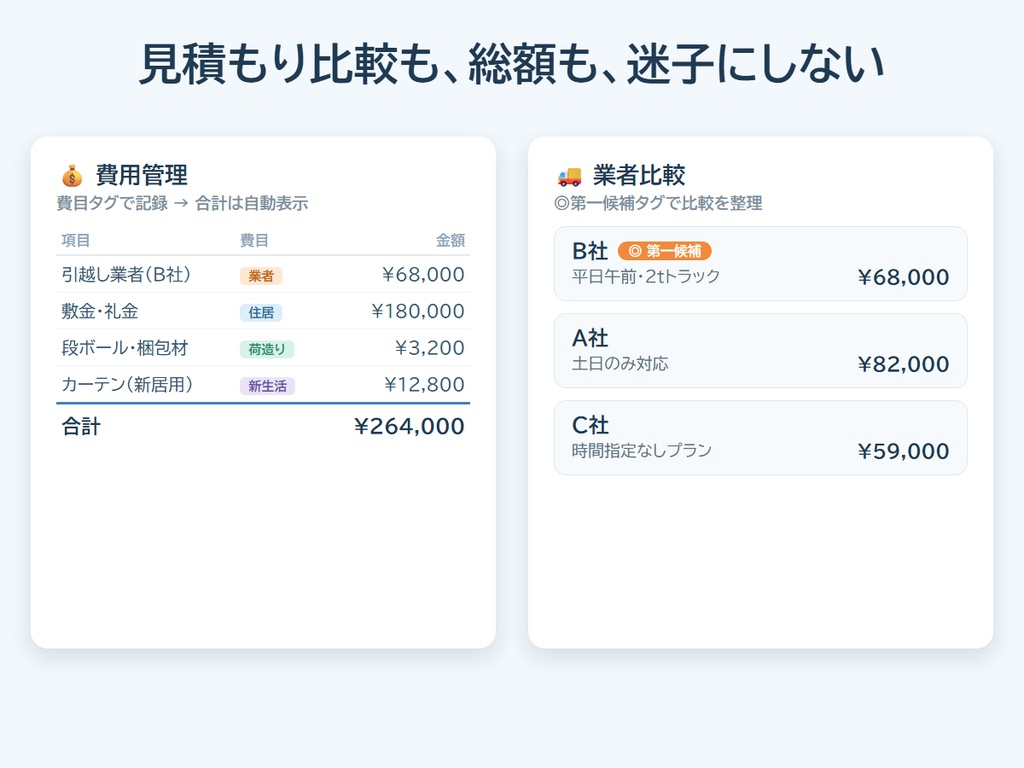Click the 荷造り expense tag

click(266, 349)
